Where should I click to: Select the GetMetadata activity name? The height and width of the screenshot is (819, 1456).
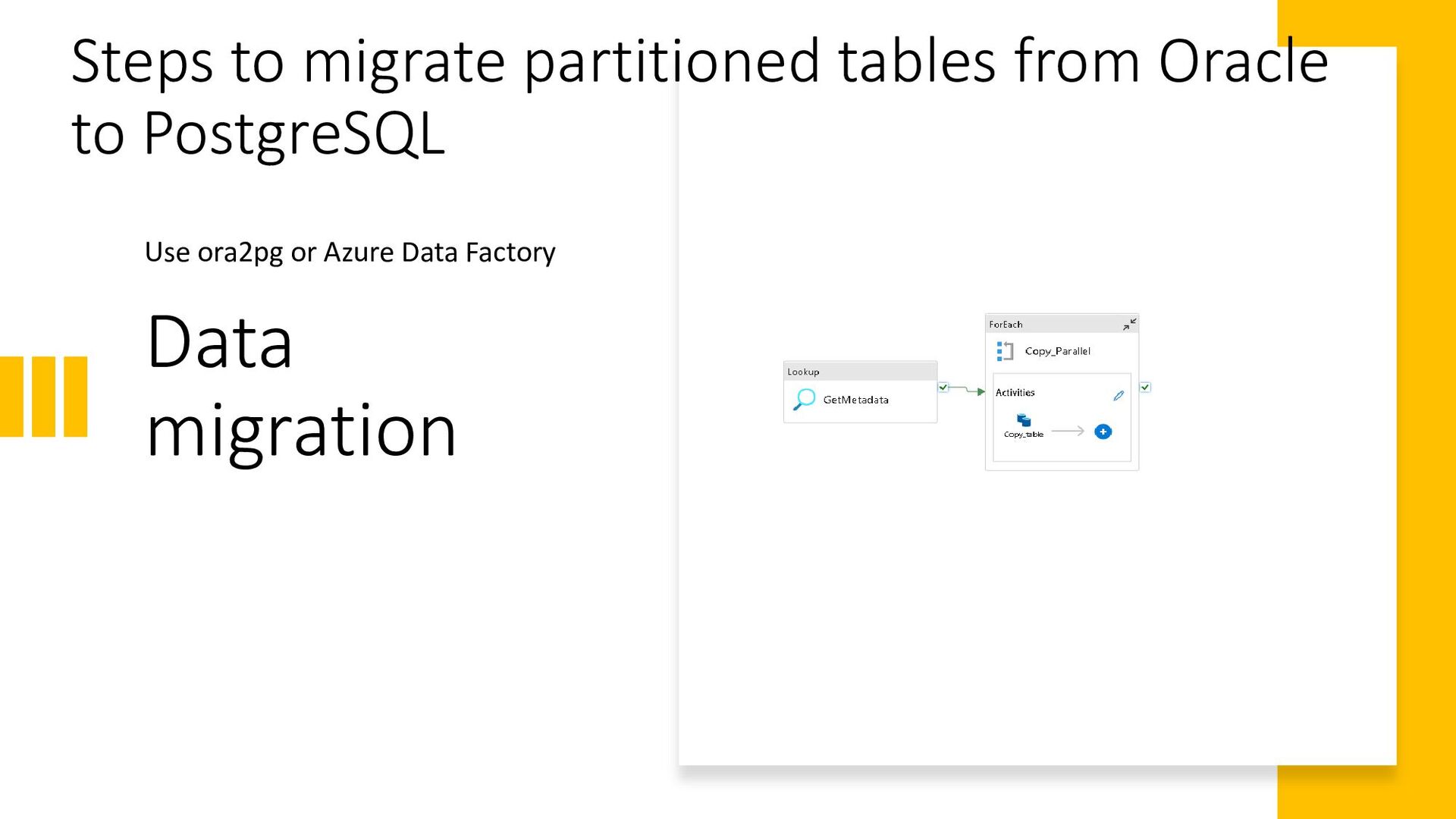tap(855, 400)
